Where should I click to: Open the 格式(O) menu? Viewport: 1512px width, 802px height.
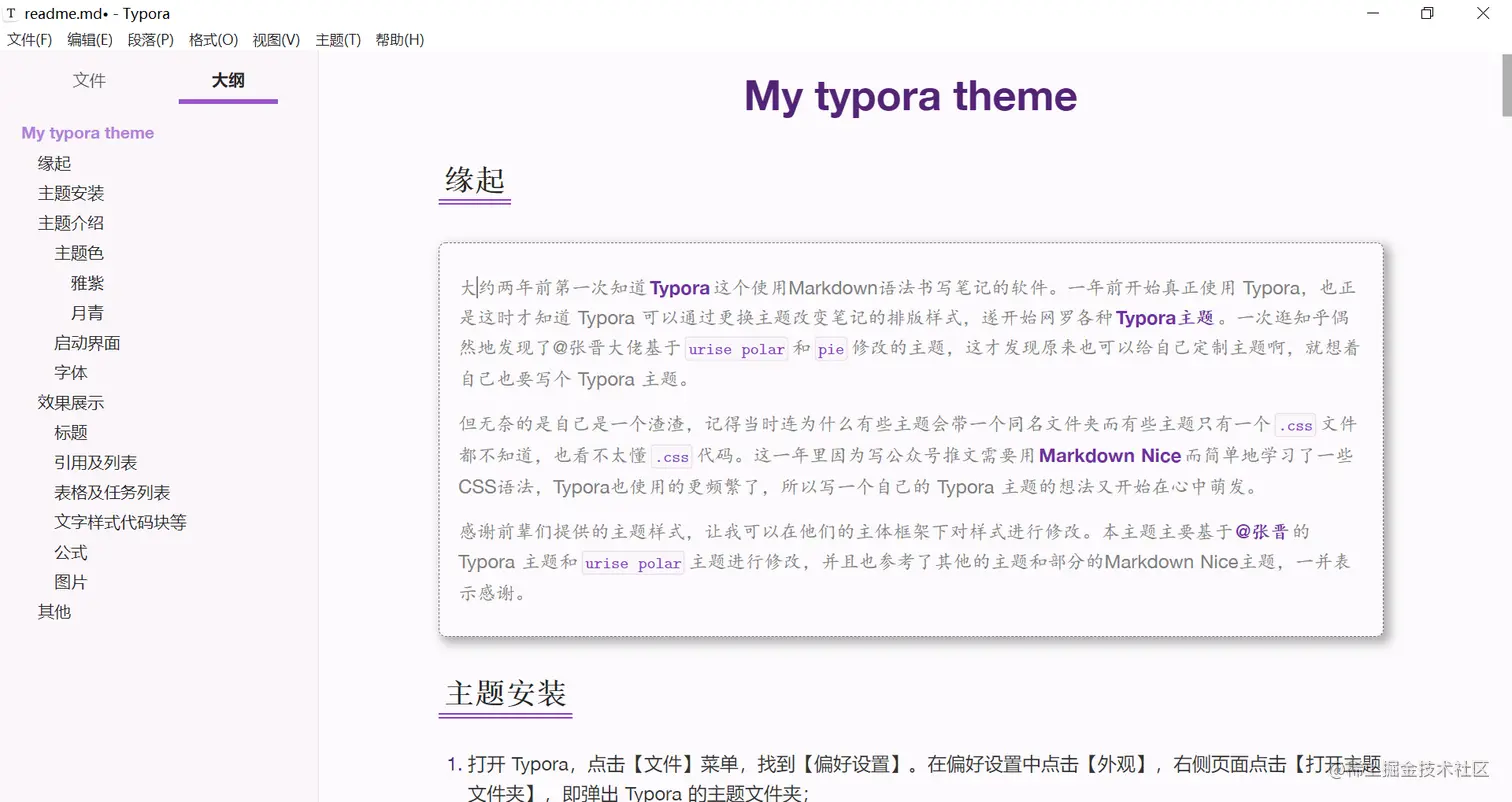[214, 40]
